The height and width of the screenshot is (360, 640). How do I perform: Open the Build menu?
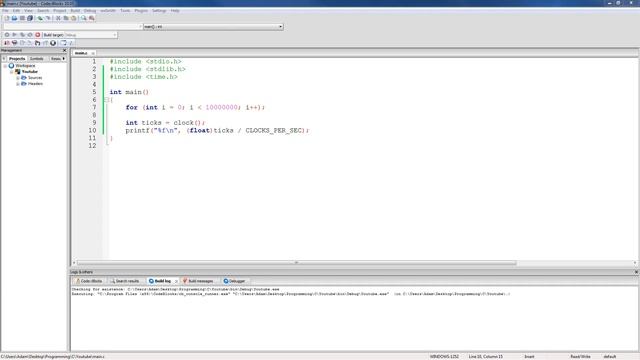75,11
